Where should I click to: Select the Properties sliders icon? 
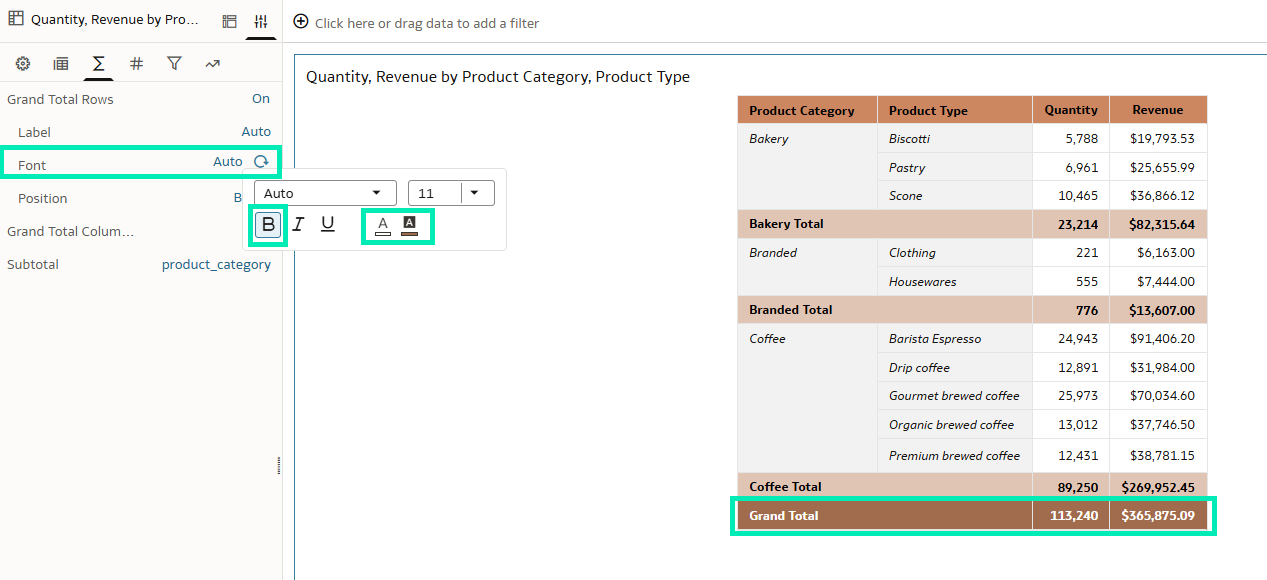[x=261, y=21]
